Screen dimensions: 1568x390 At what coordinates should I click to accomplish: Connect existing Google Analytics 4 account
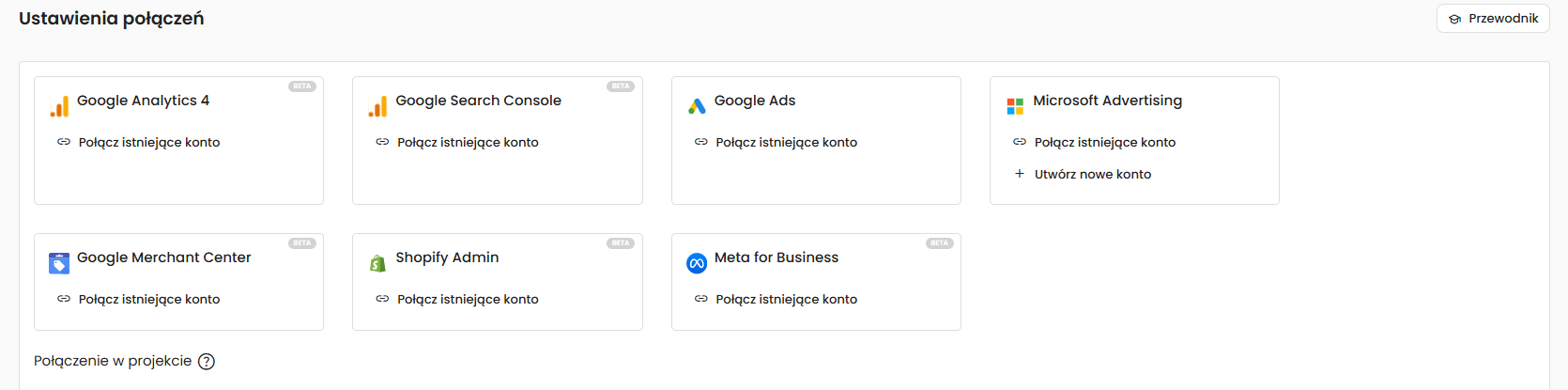[148, 143]
